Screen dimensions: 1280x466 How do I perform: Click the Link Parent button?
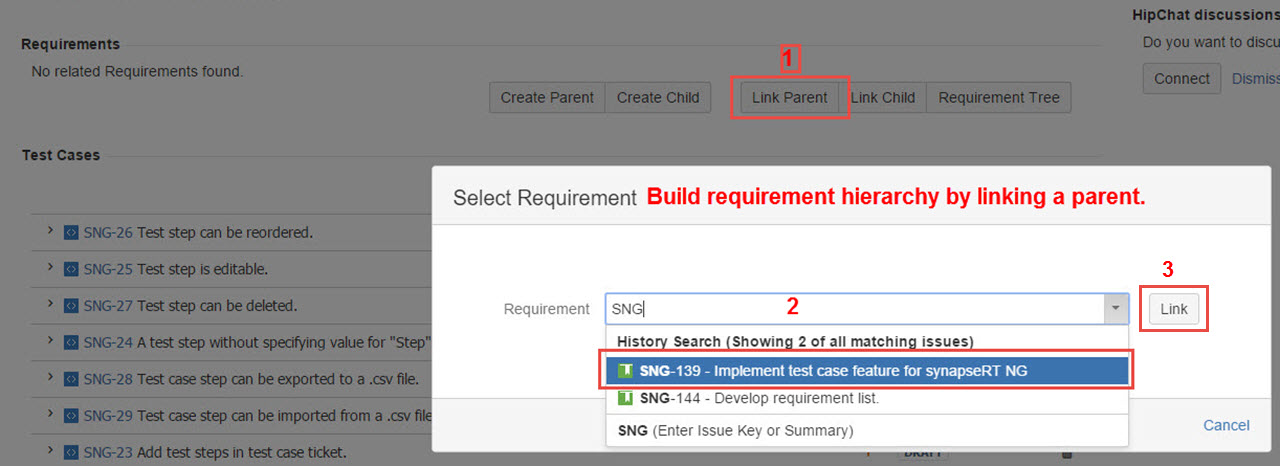(x=789, y=98)
